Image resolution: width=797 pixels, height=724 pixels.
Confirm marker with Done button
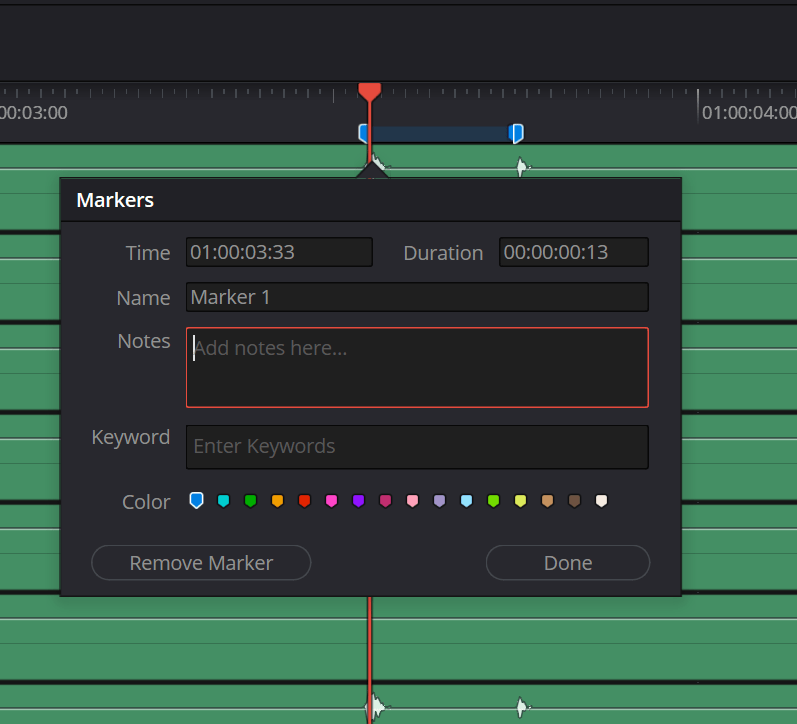coord(568,563)
